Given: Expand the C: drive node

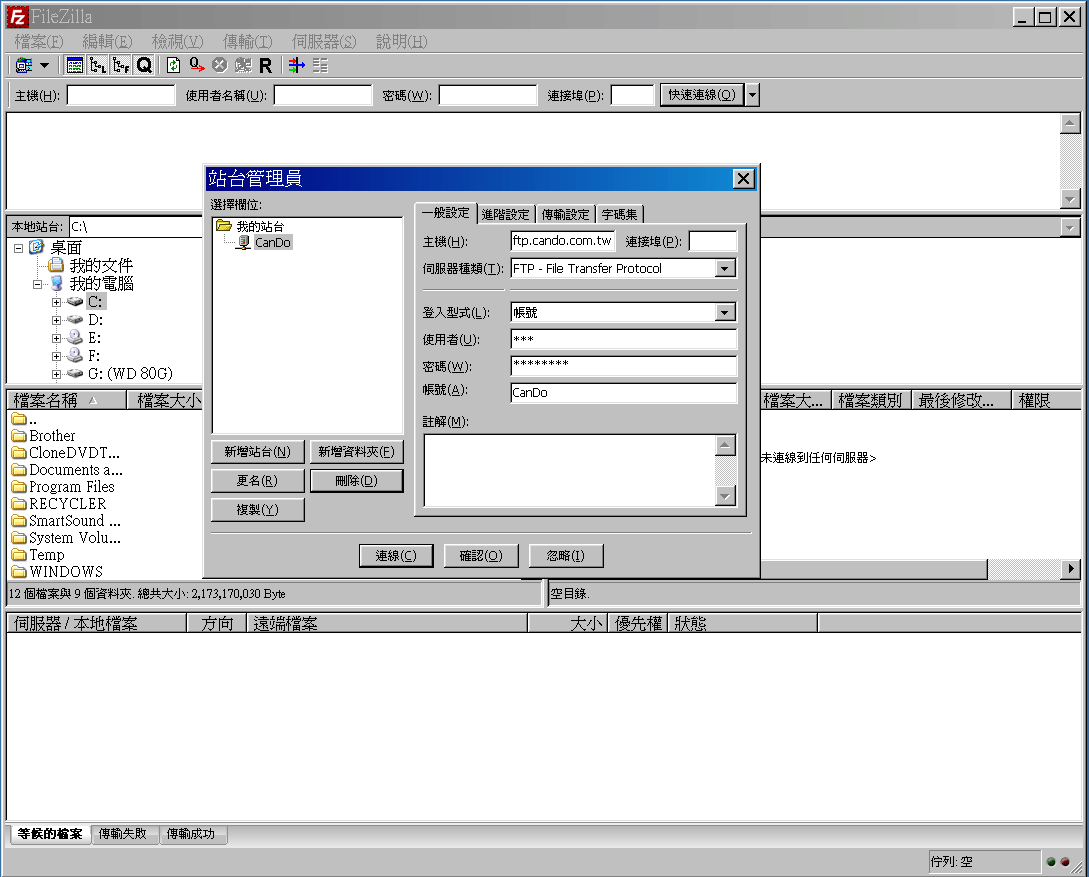Looking at the screenshot, I should 56,302.
